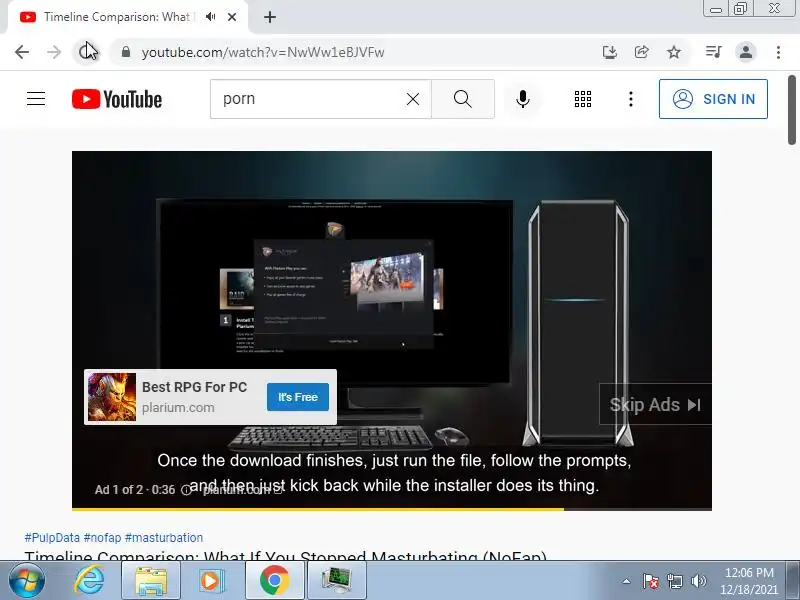Open the volume tray icon

click(x=698, y=581)
